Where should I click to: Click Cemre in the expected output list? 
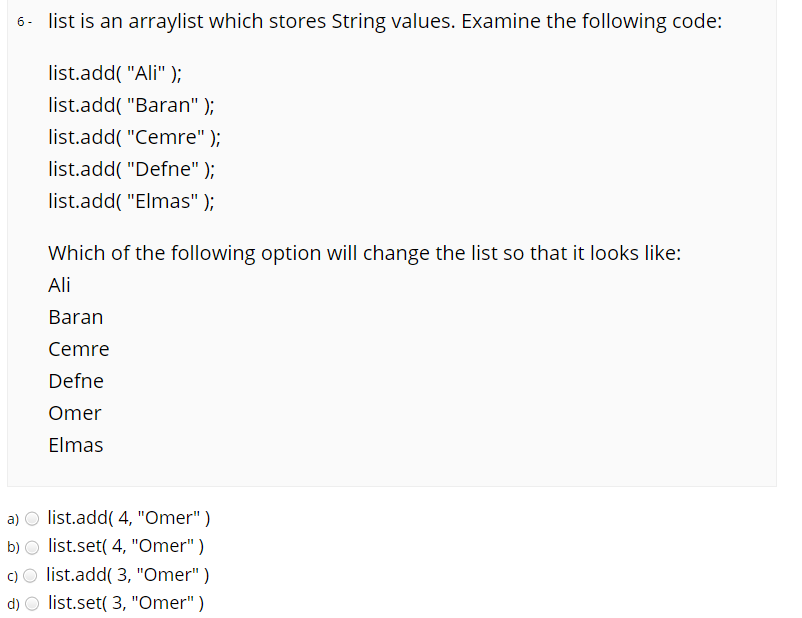[x=79, y=349]
